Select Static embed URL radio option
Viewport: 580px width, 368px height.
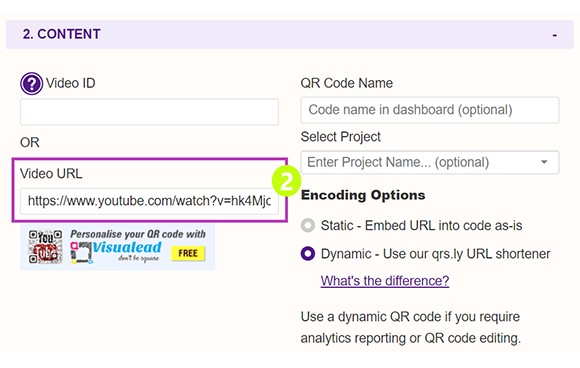click(x=308, y=225)
